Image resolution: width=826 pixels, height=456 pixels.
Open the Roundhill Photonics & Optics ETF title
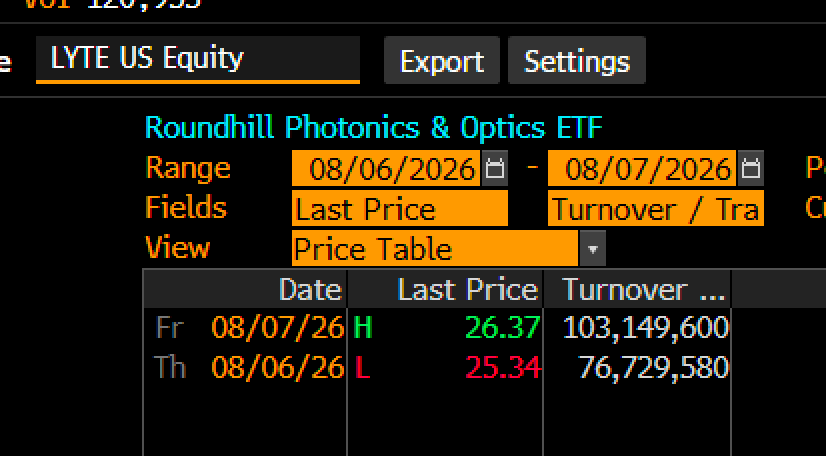click(373, 128)
